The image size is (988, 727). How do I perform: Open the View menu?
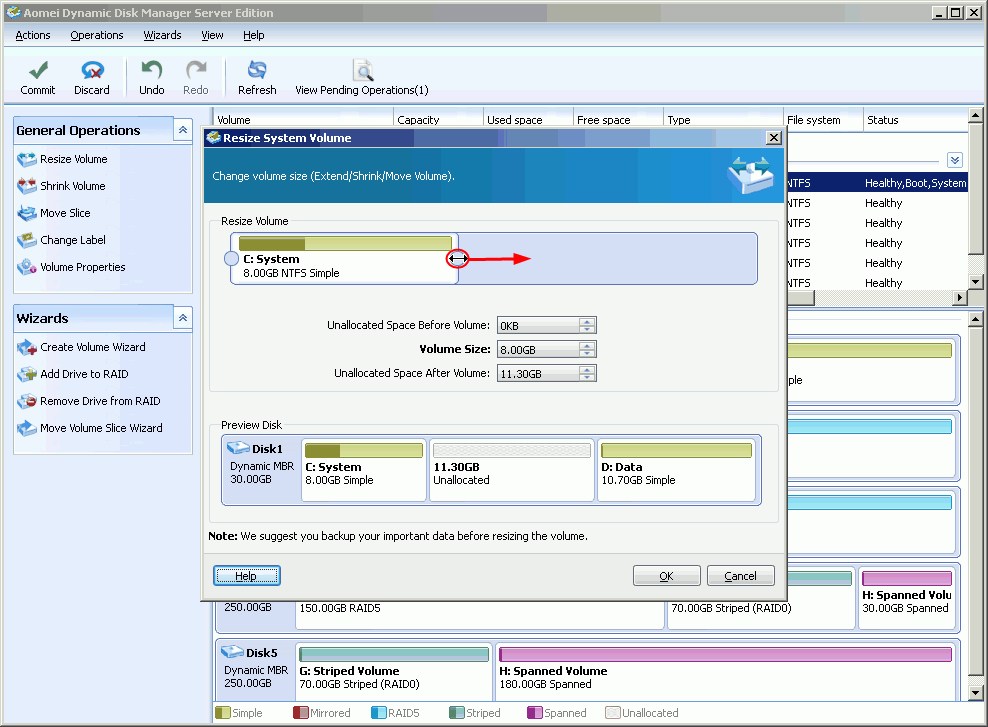point(212,35)
